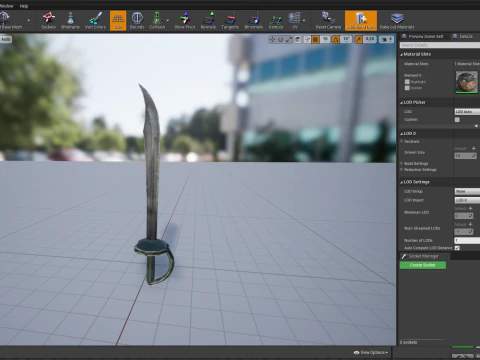The height and width of the screenshot is (360, 480).
Task: Click Reset Camera
Action: point(328,21)
